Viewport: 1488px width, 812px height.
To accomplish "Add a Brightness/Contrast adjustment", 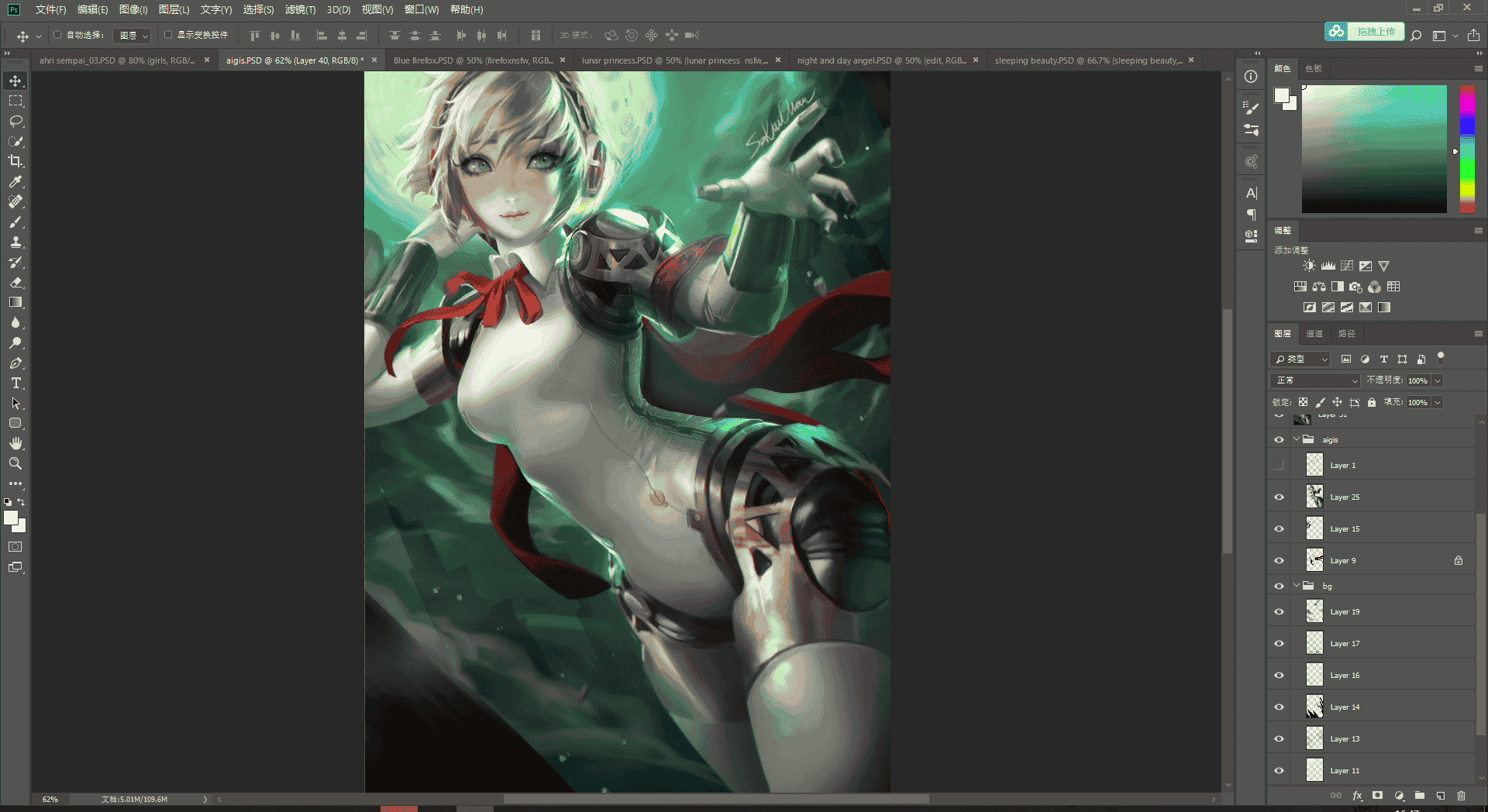I will (1309, 266).
